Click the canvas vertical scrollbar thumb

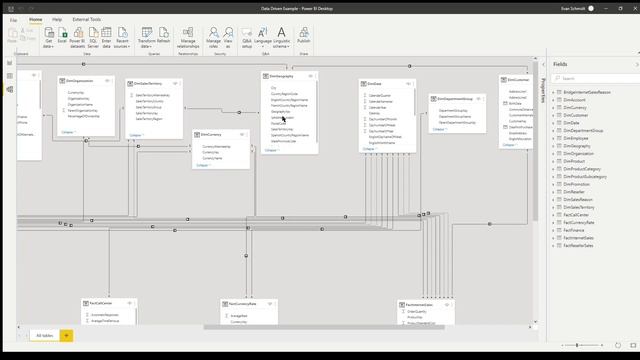(x=535, y=141)
